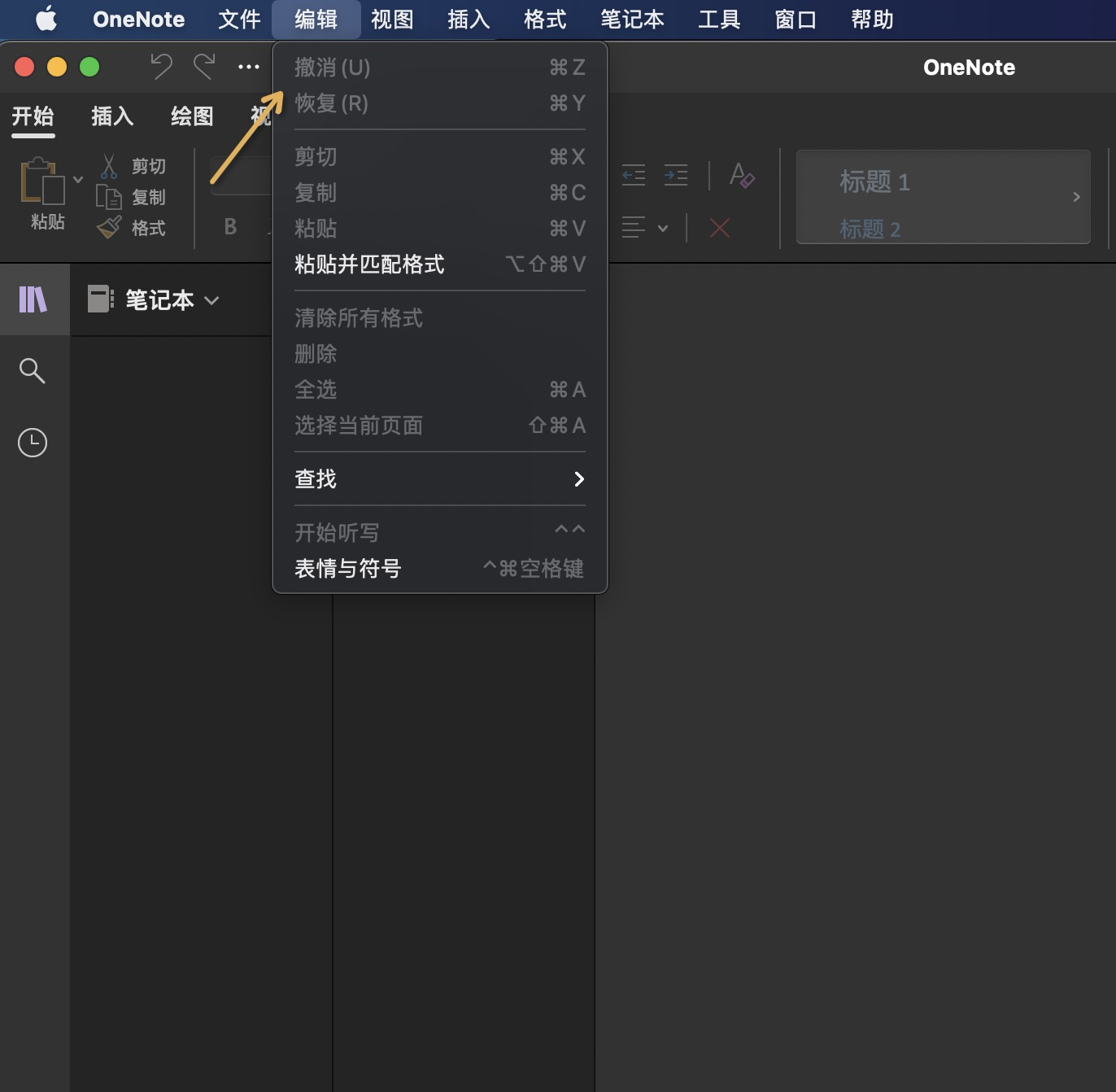Image resolution: width=1116 pixels, height=1092 pixels.
Task: Click the 剪切 label in ribbon
Action: coord(149,167)
